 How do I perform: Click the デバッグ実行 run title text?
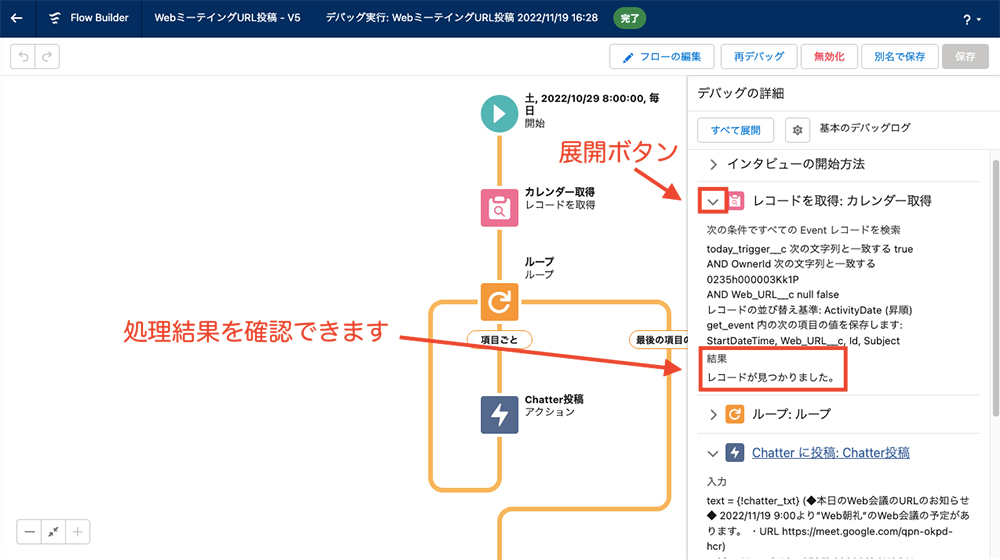pyautogui.click(x=462, y=18)
